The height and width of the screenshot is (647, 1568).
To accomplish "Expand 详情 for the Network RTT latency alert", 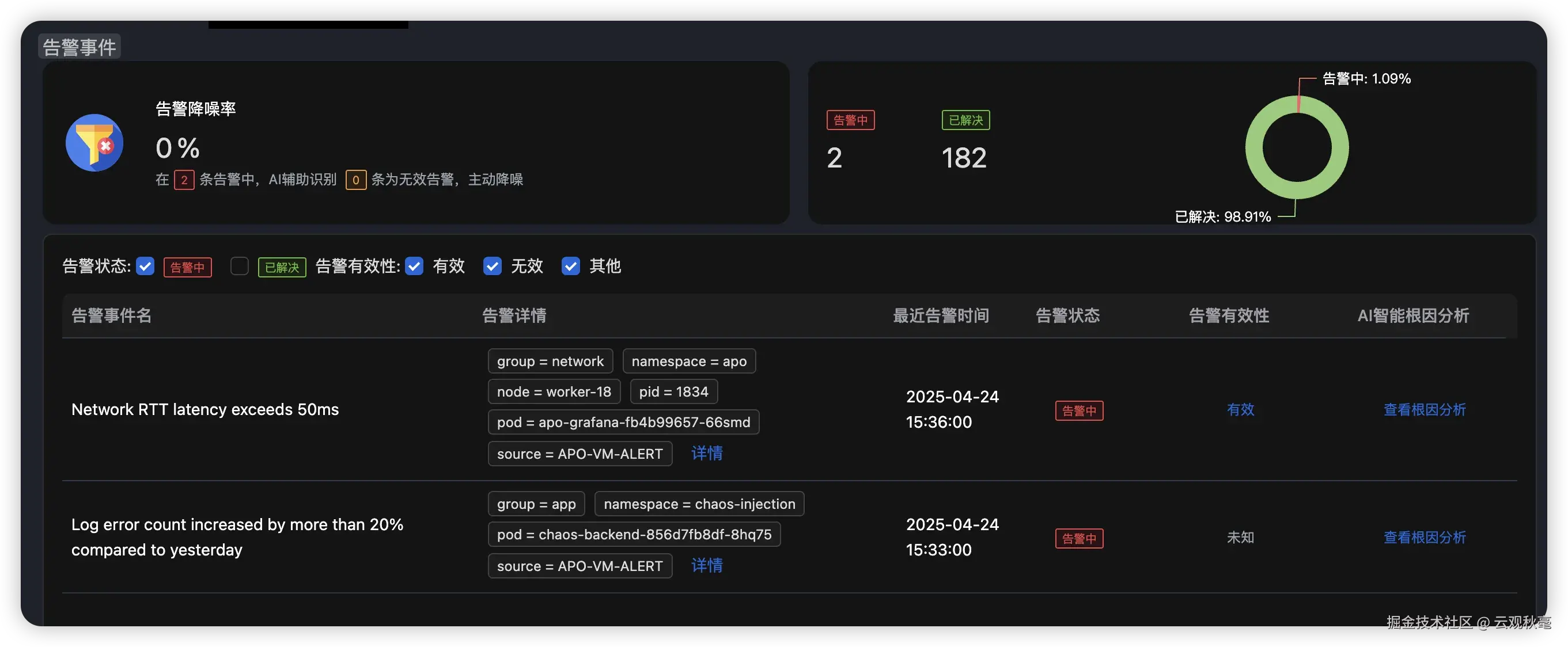I will 707,453.
